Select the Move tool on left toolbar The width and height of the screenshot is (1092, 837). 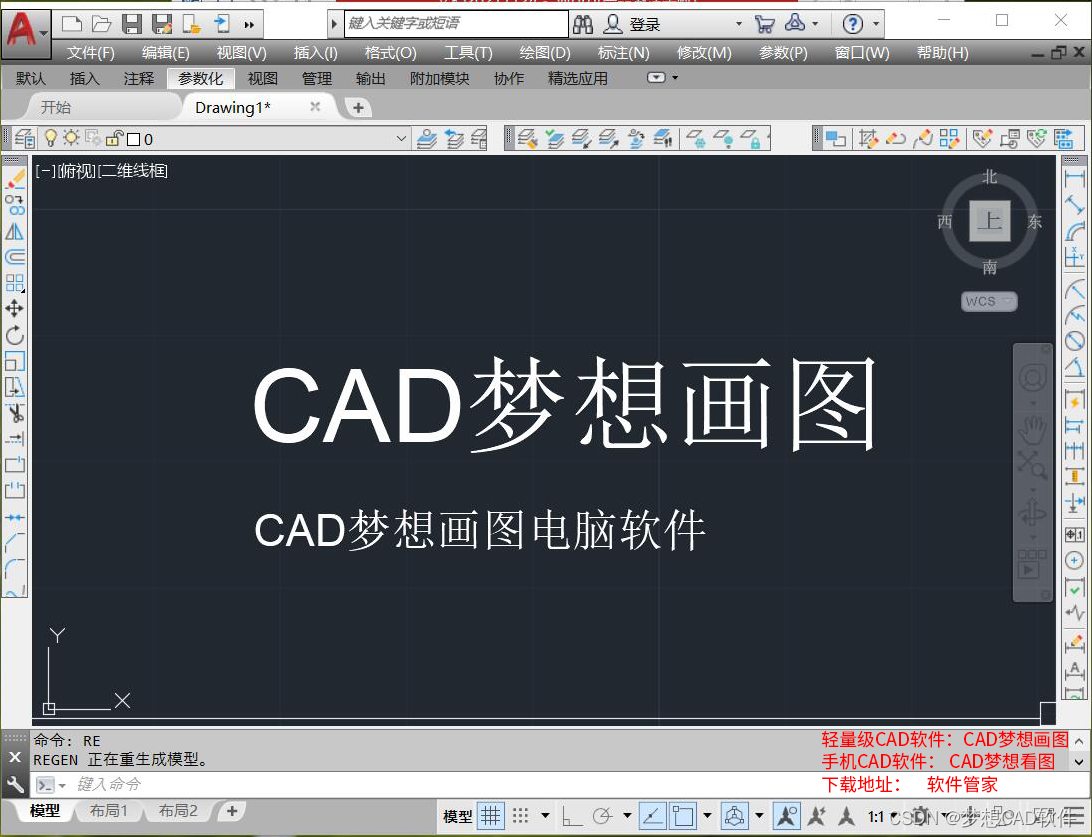[x=15, y=308]
